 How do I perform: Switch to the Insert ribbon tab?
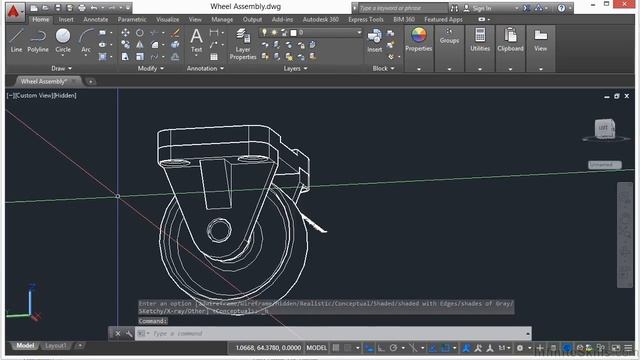pyautogui.click(x=66, y=19)
